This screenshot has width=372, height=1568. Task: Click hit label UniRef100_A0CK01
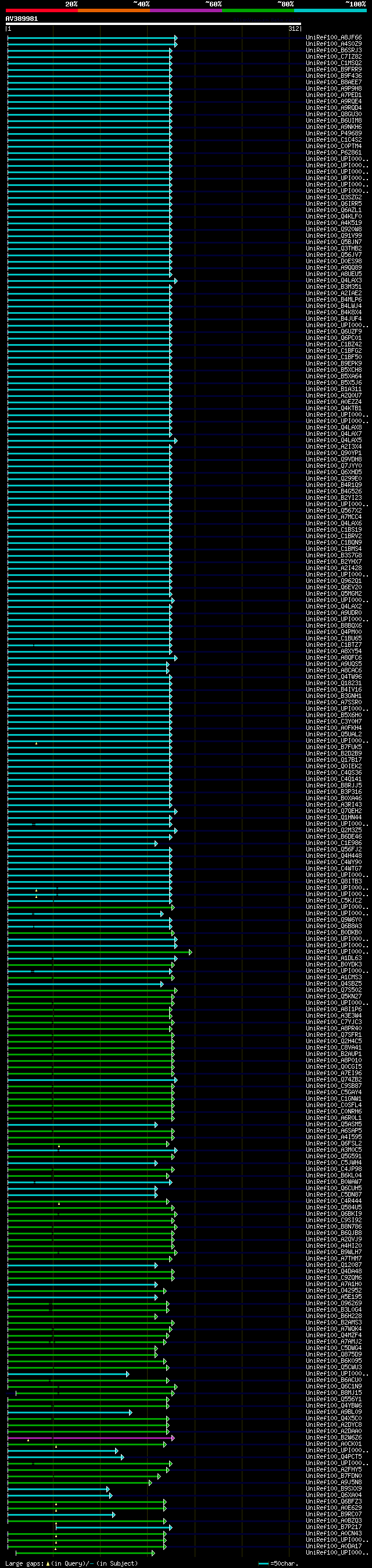pos(334,1444)
